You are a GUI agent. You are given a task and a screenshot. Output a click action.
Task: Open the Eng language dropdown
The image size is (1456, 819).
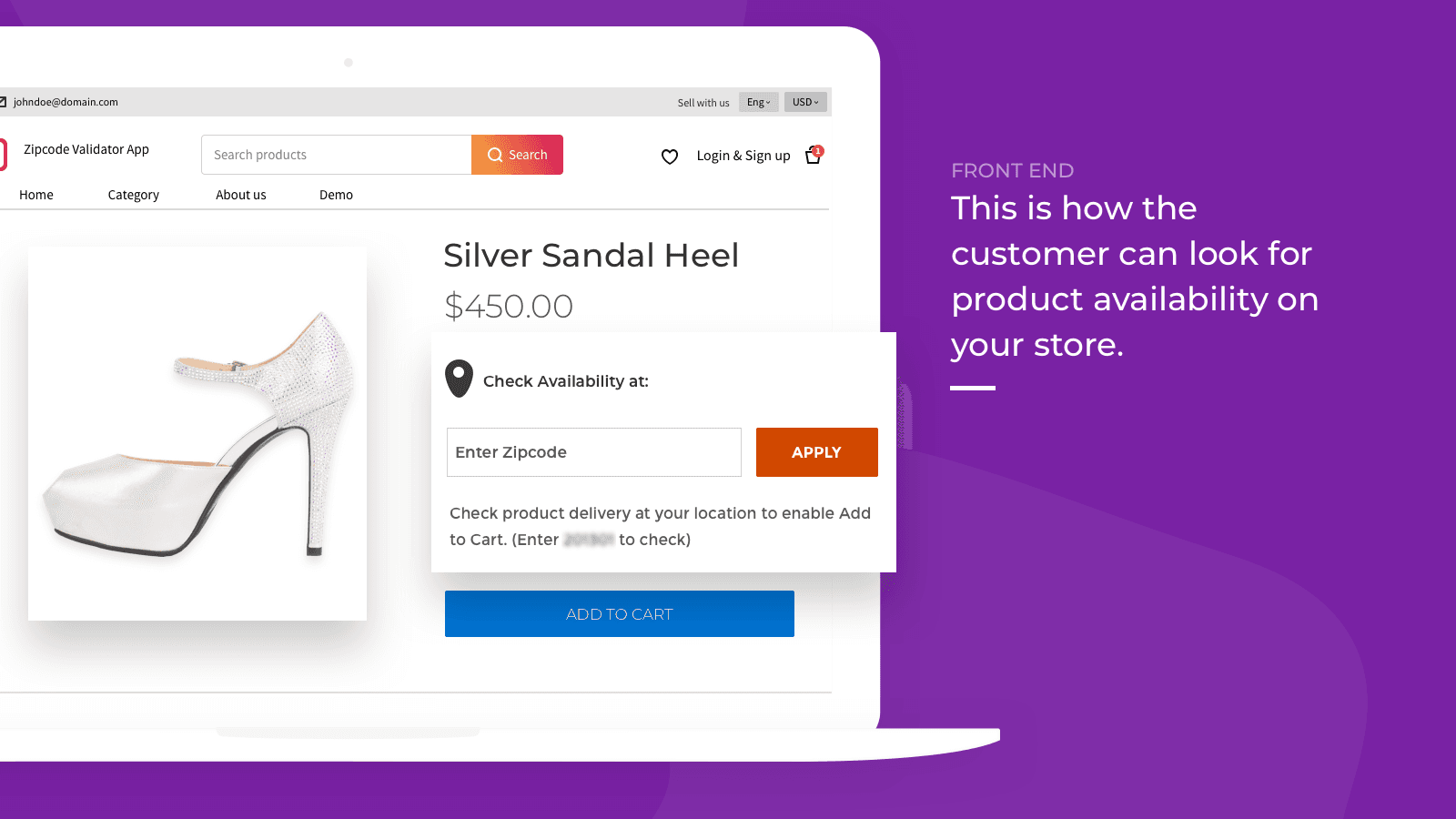(x=758, y=102)
